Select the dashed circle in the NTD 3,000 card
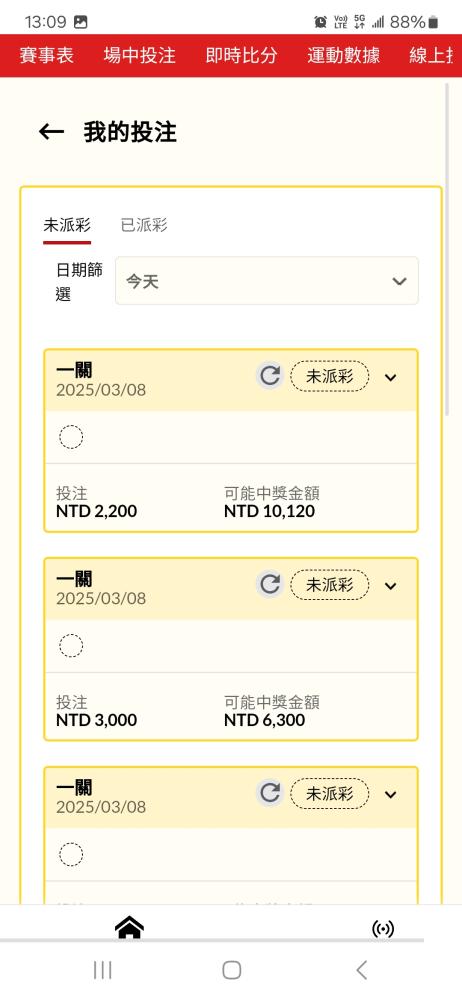 click(71, 646)
